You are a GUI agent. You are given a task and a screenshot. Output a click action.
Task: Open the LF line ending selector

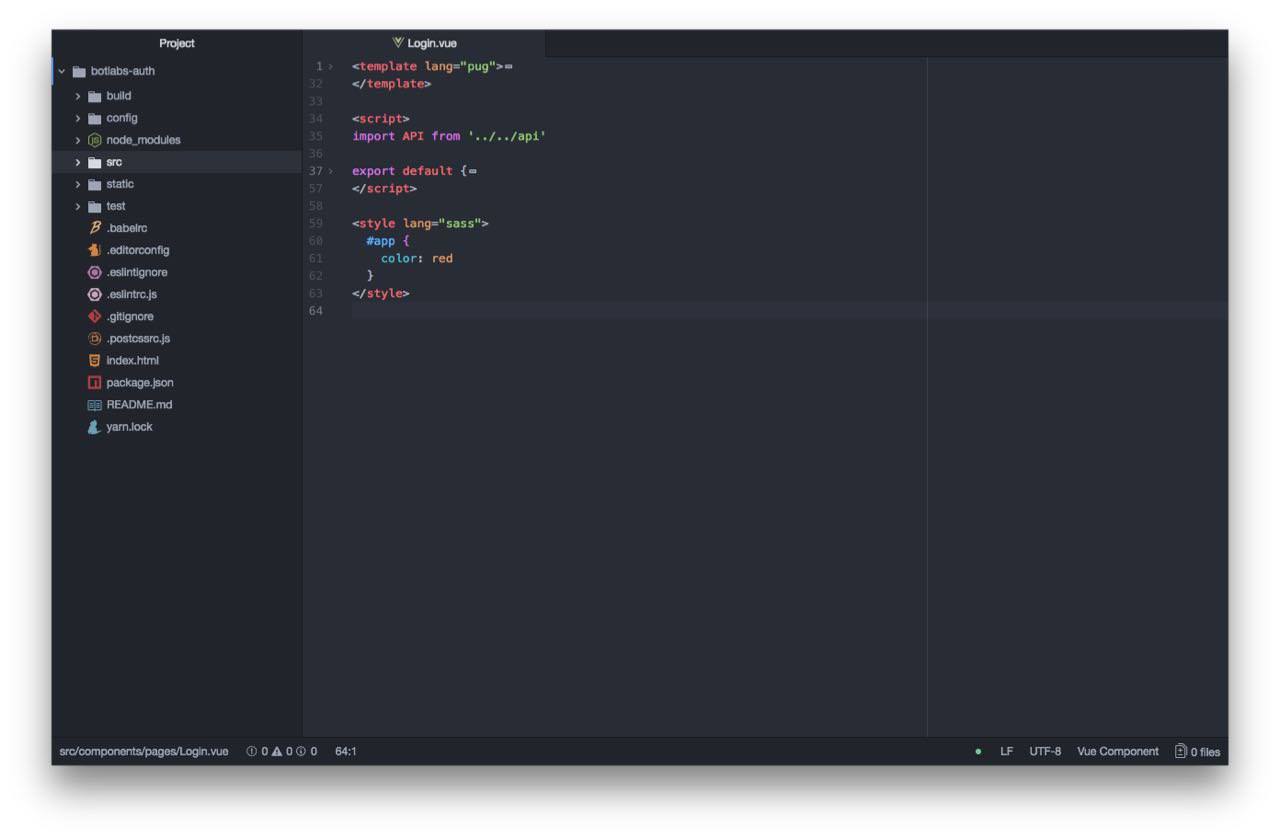(1006, 751)
